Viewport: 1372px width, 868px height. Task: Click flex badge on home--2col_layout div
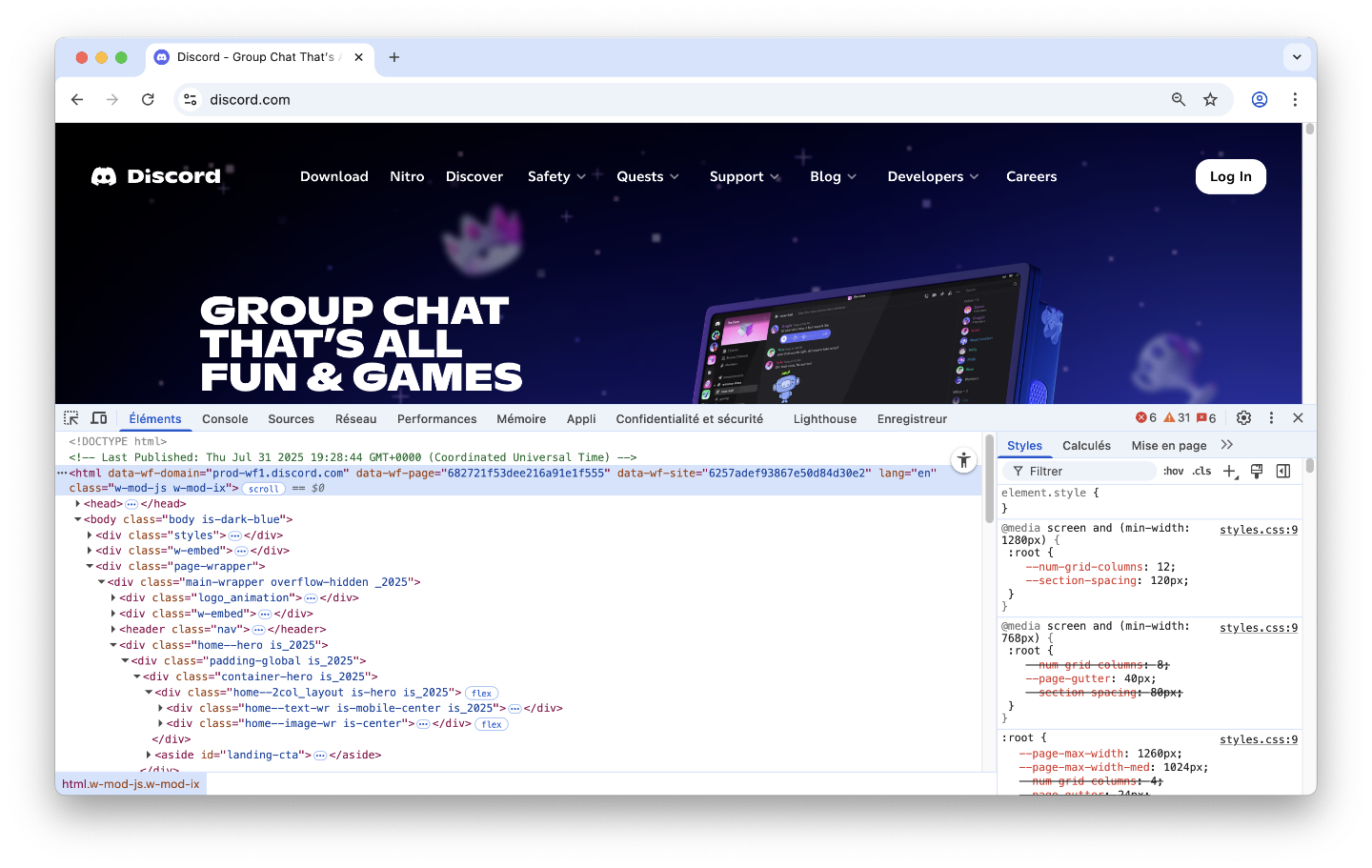482,694
